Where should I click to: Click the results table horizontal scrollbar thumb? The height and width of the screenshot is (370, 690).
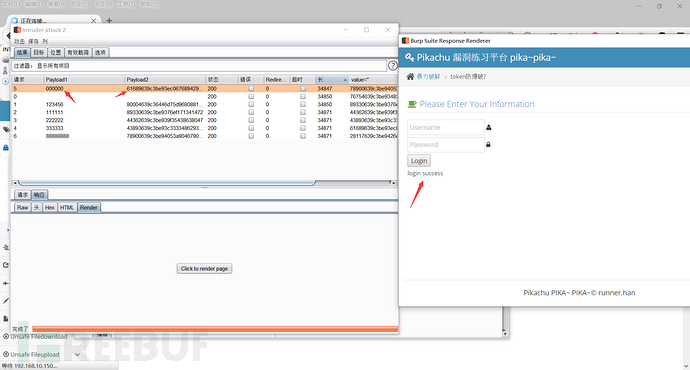click(167, 183)
